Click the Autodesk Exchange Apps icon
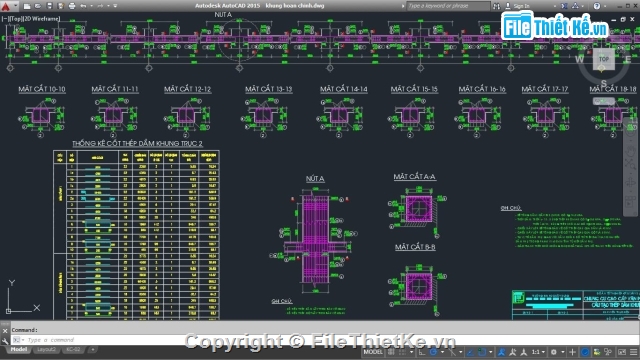640x360 pixels. click(564, 6)
